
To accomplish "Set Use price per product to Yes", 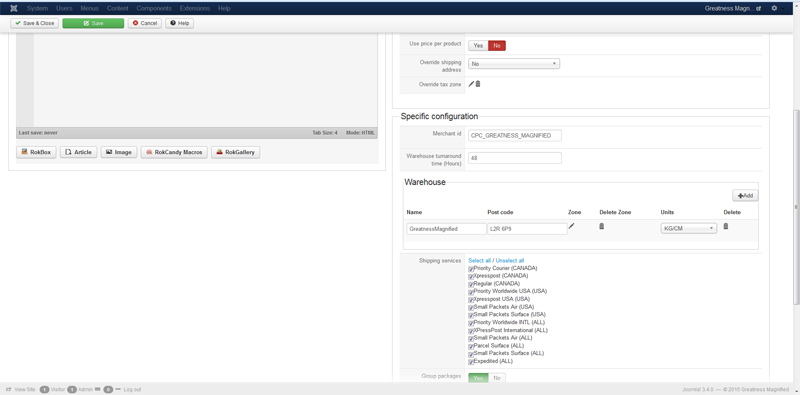I will click(478, 46).
